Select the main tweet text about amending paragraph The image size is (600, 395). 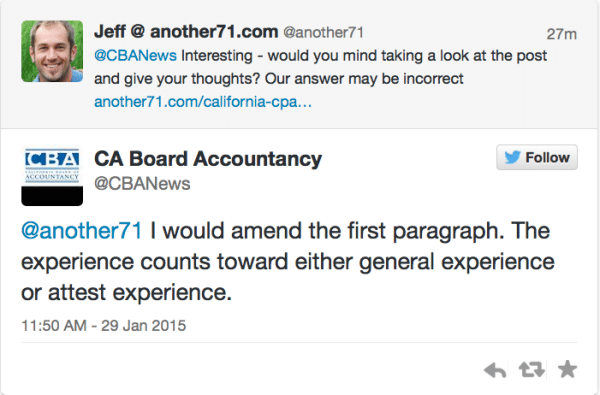288,261
